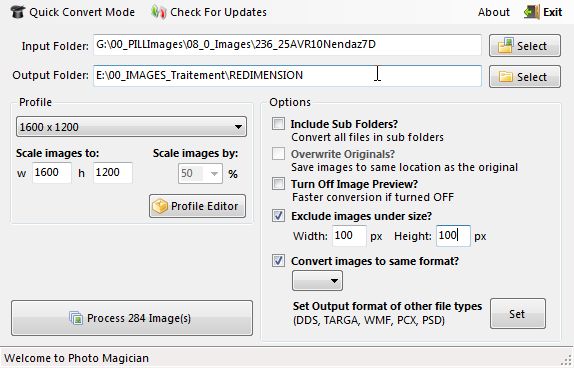This screenshot has height=368, width=574.
Task: Click the Input Folder Select picture-folder icon
Action: pos(506,46)
